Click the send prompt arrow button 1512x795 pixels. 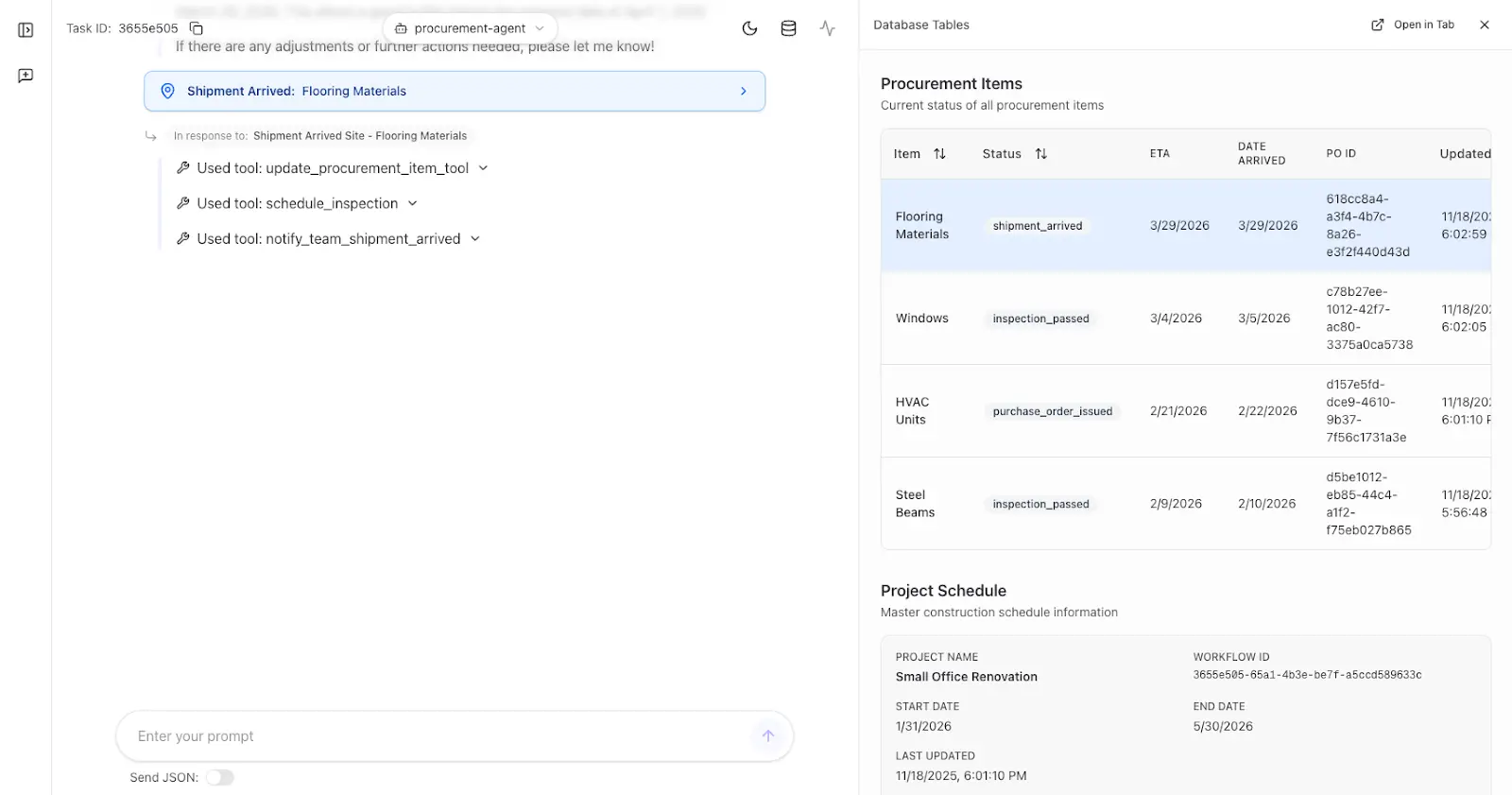[767, 735]
